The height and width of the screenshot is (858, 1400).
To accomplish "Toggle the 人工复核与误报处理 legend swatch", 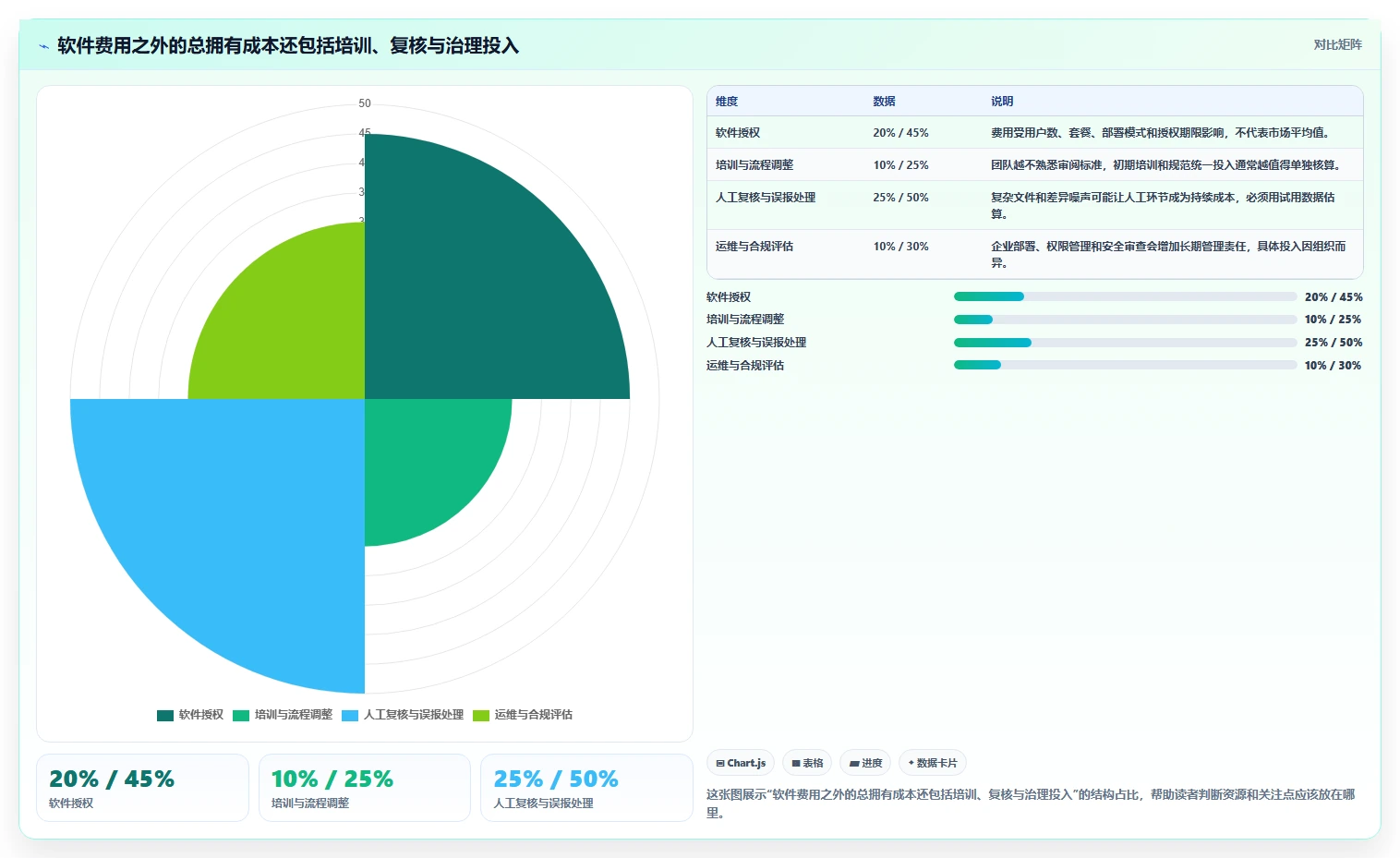I will click(x=350, y=715).
